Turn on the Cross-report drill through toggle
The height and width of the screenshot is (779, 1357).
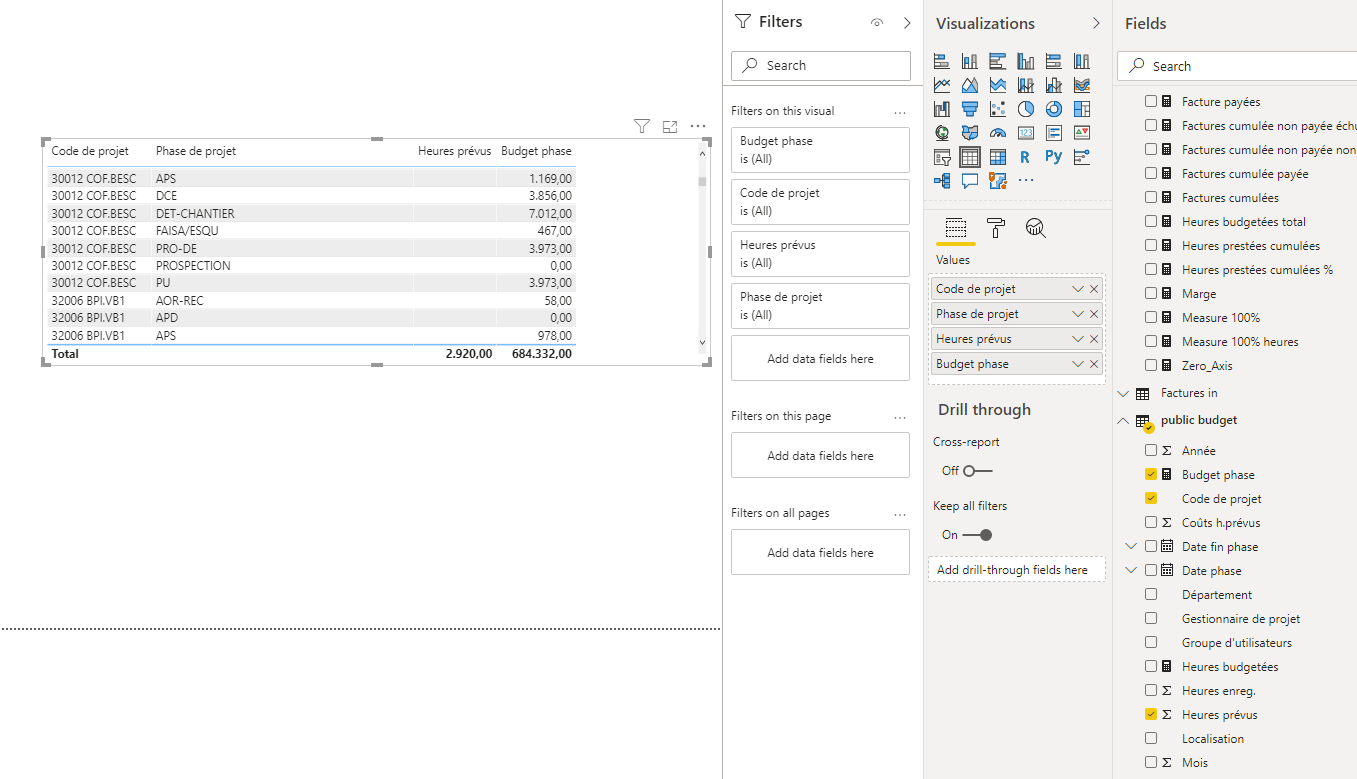click(978, 471)
